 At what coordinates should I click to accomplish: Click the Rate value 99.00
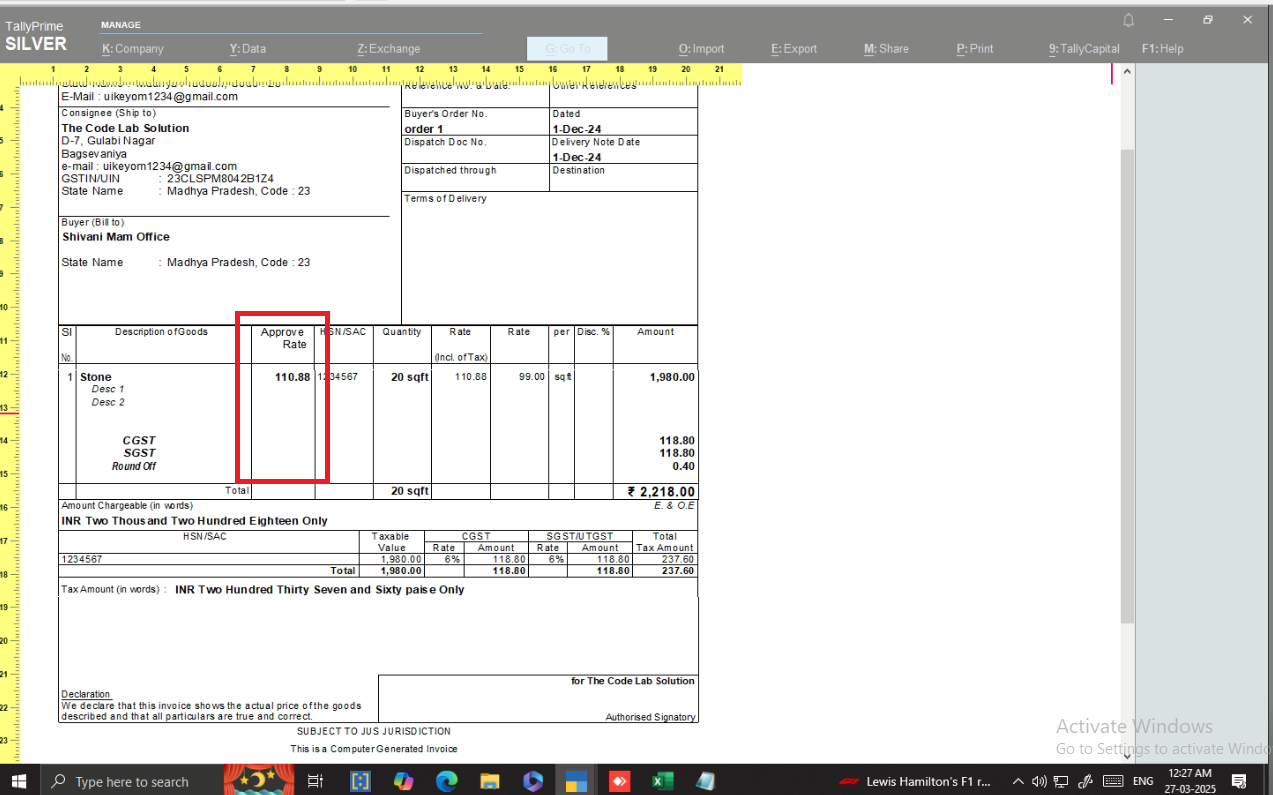point(532,377)
